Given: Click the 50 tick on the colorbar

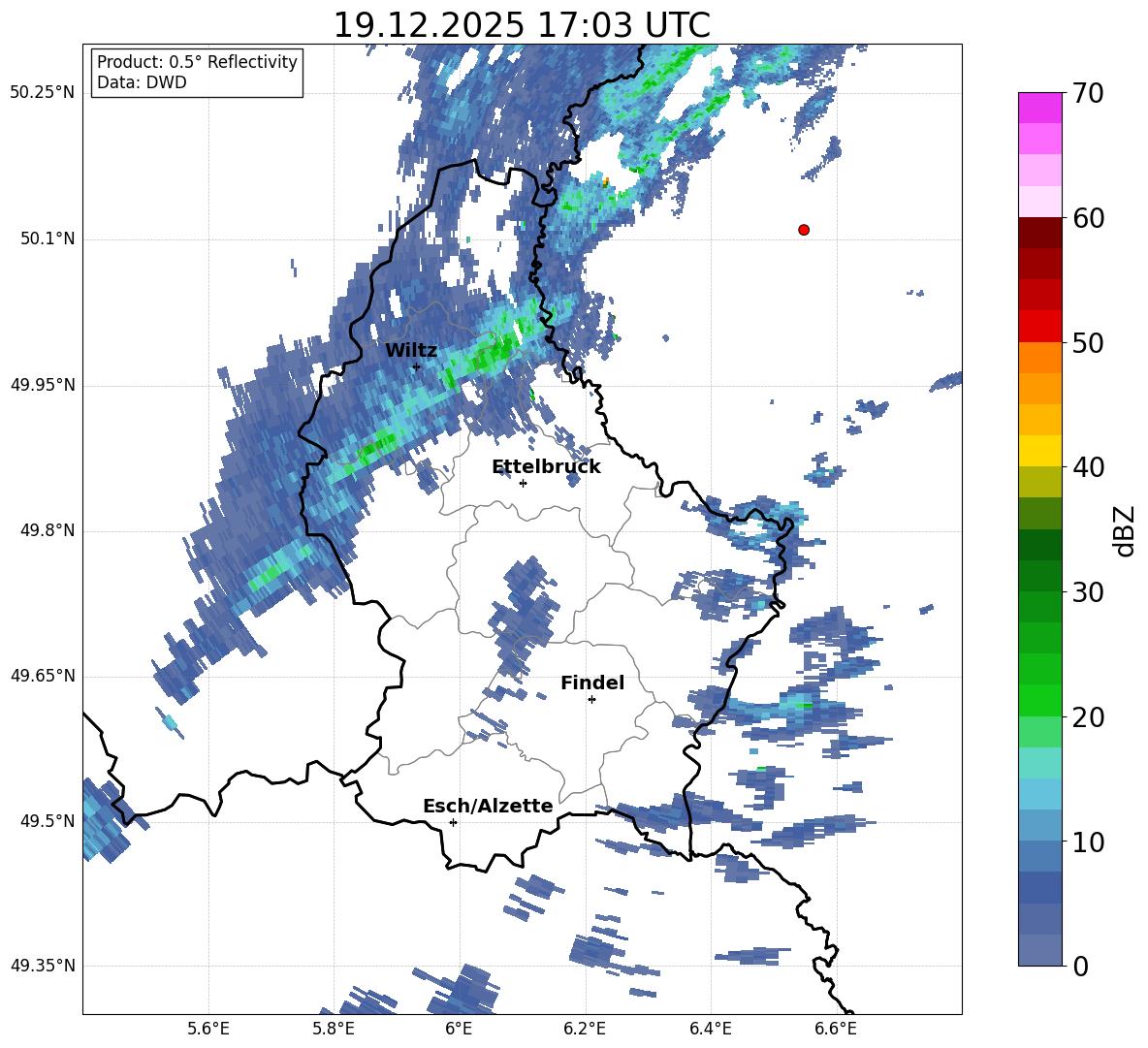Looking at the screenshot, I should [x=1088, y=343].
